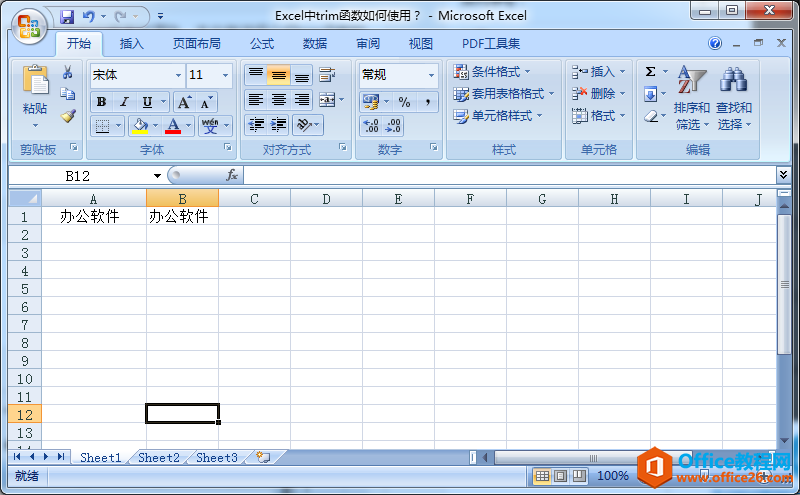Copy selection using the Copy icon
The width and height of the screenshot is (800, 495).
coord(67,94)
